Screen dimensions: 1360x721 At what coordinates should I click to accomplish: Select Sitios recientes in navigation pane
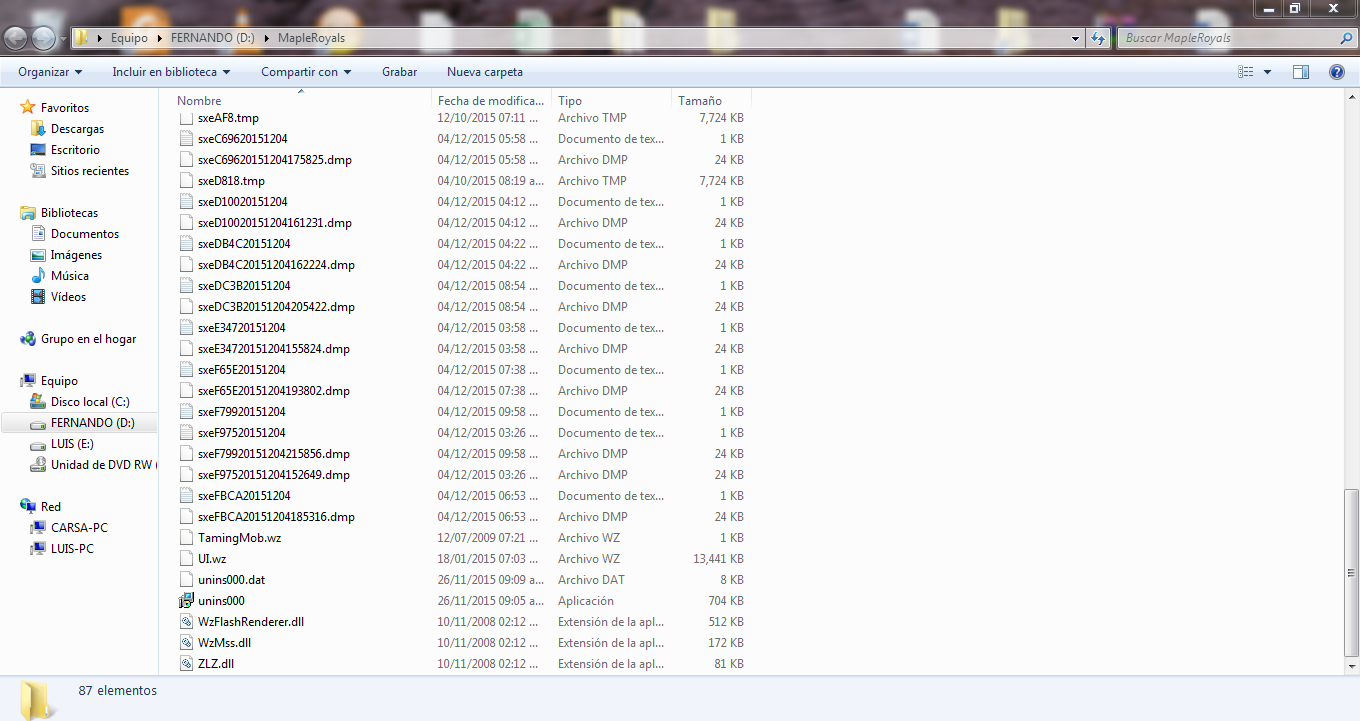(x=90, y=171)
